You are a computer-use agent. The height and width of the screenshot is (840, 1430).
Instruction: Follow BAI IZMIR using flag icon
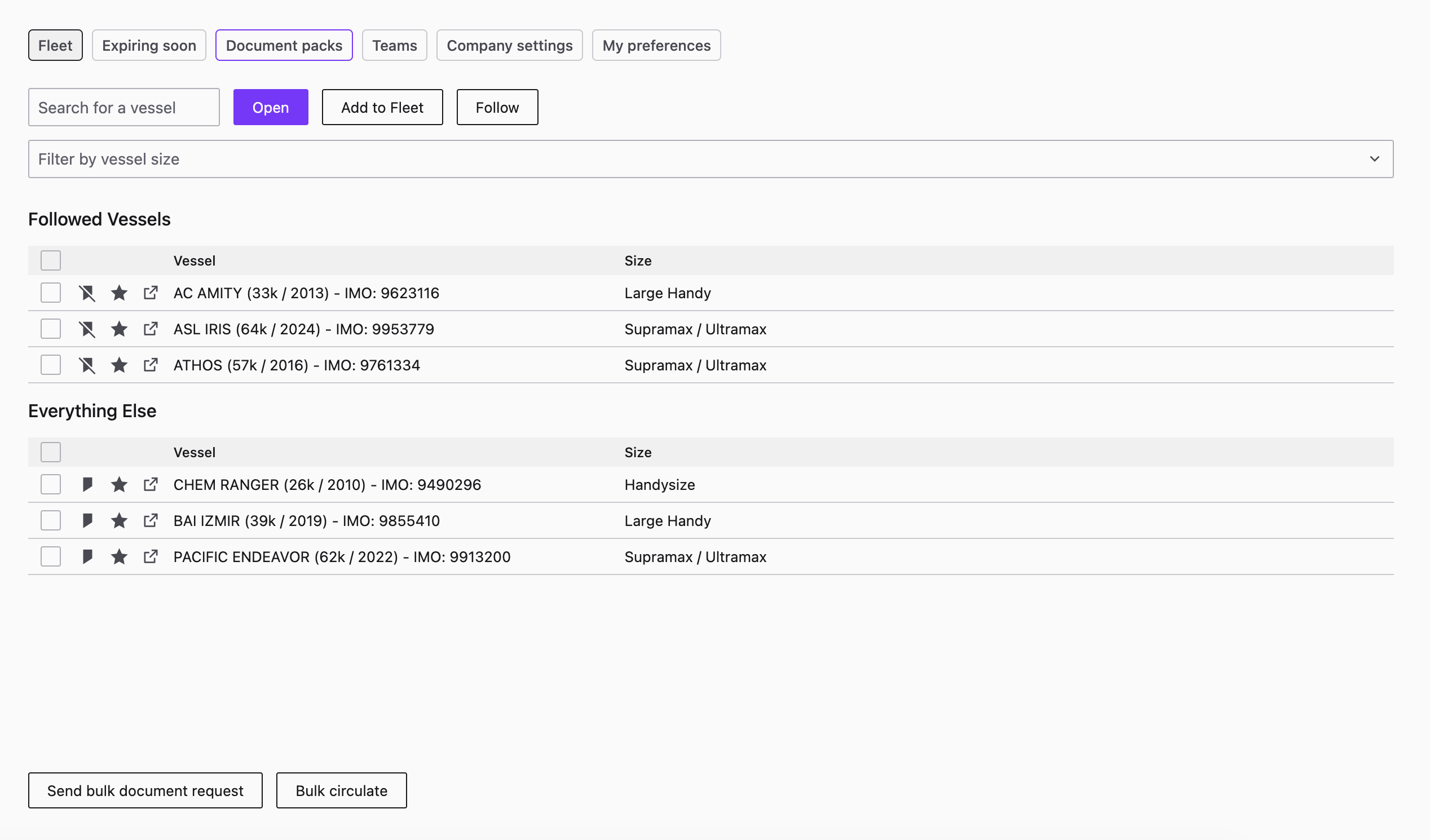tap(87, 521)
